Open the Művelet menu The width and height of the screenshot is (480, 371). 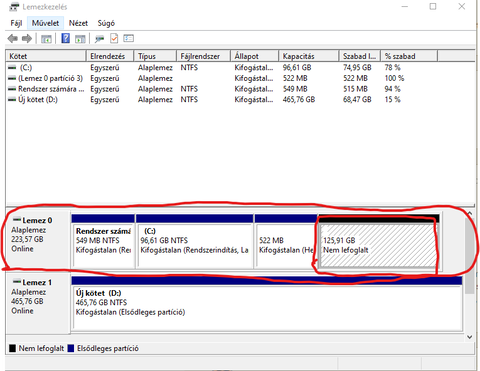coord(45,23)
